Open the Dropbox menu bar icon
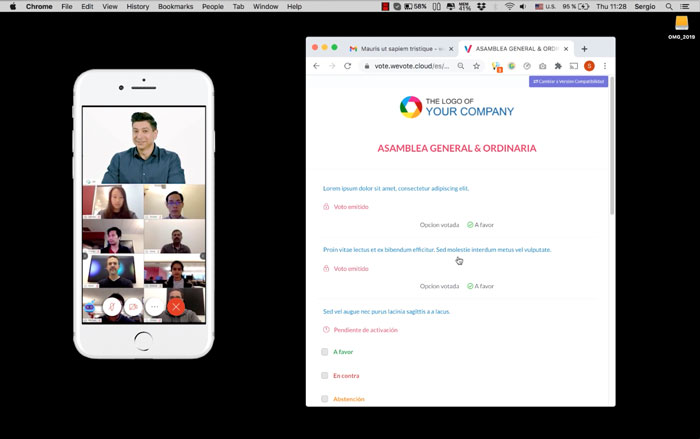Viewport: 700px width, 439px height. tap(481, 6)
